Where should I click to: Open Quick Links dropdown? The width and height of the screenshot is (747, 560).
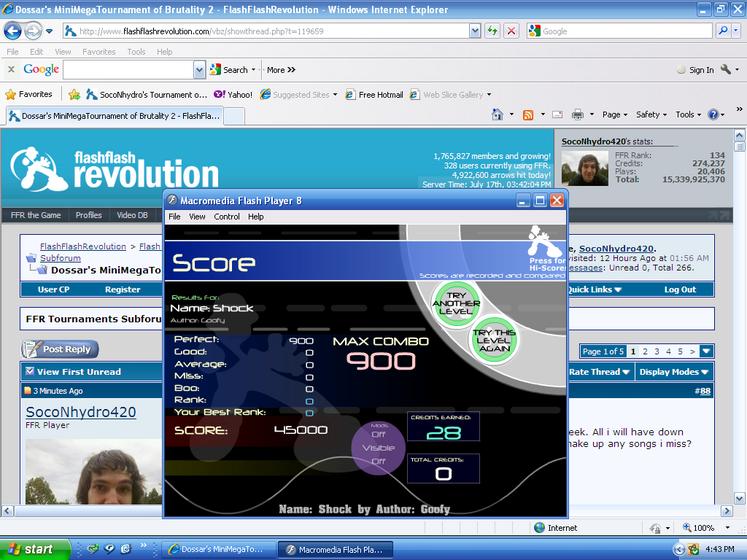tap(594, 289)
